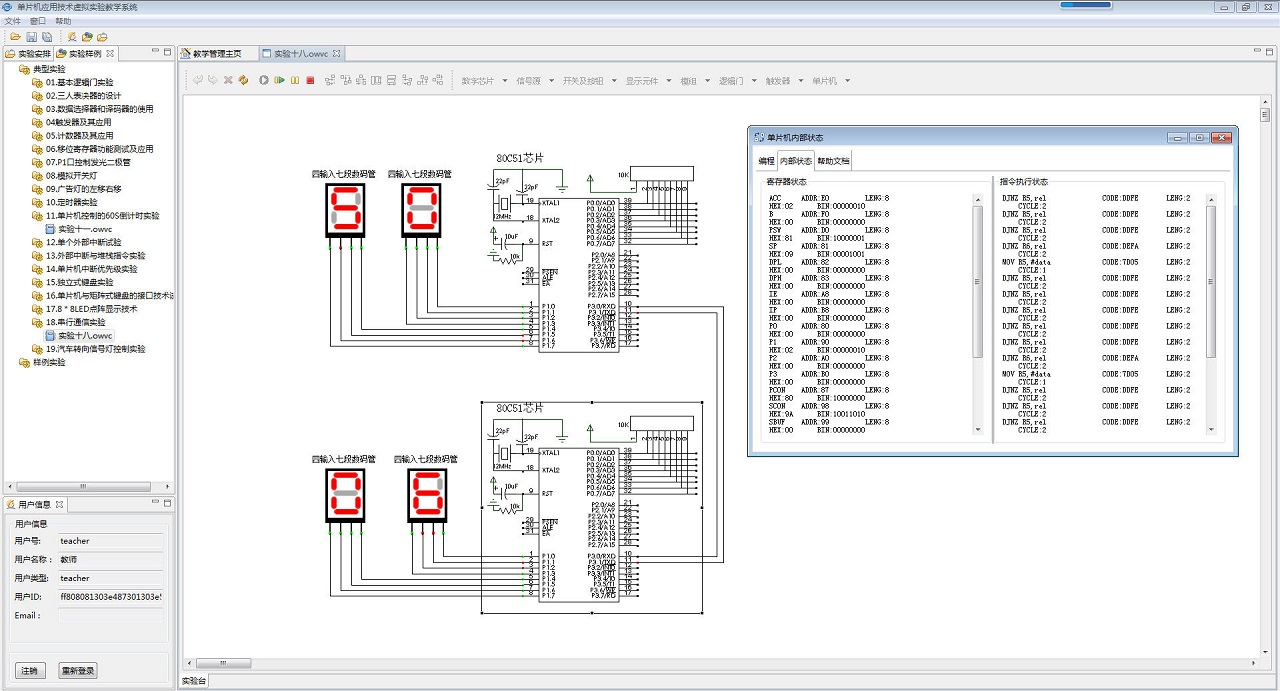Click the gray circular play icon
Screen dimensions: 1280x691
[264, 80]
